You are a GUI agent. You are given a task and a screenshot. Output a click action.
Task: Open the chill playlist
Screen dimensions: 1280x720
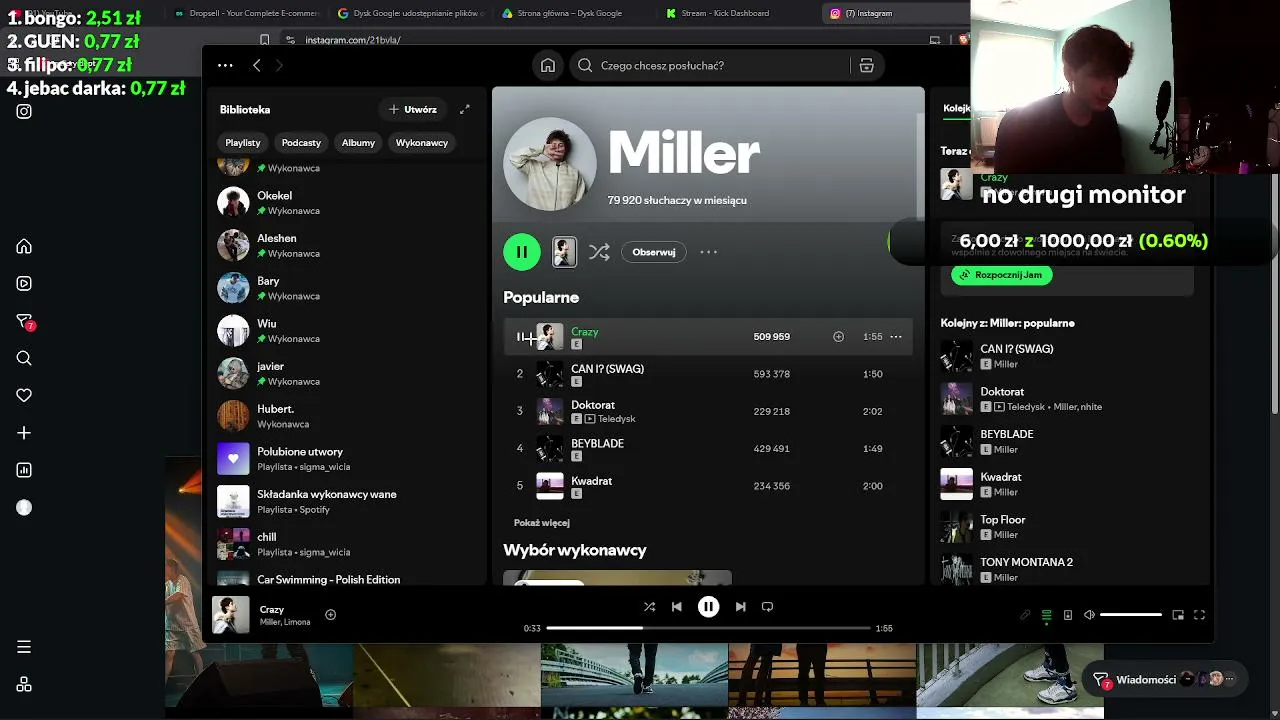[x=344, y=544]
